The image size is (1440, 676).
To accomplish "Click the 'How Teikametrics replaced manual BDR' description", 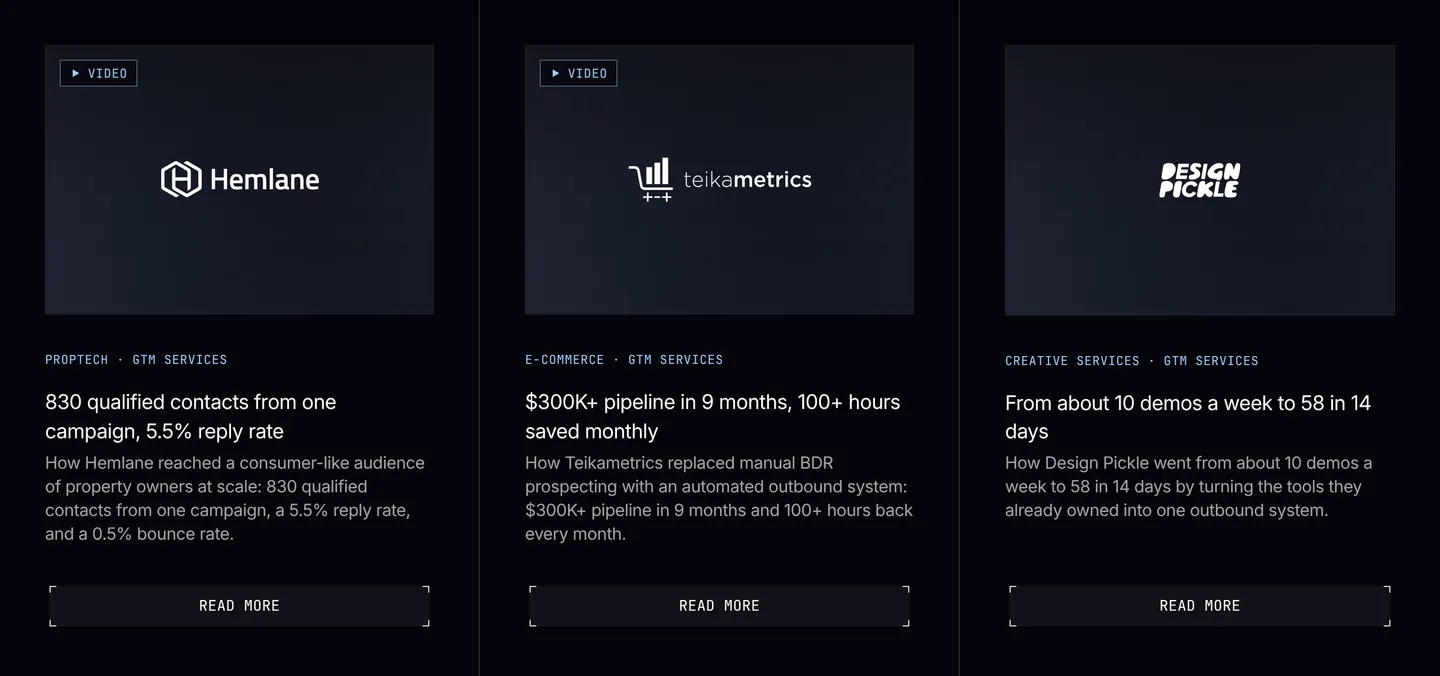I will pyautogui.click(x=719, y=498).
